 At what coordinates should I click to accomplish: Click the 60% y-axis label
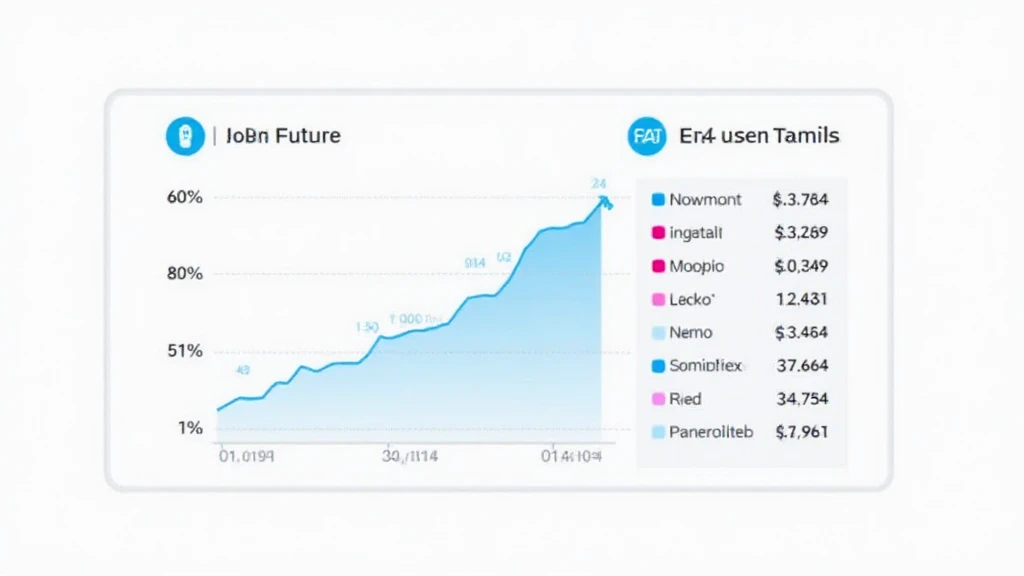tap(185, 197)
